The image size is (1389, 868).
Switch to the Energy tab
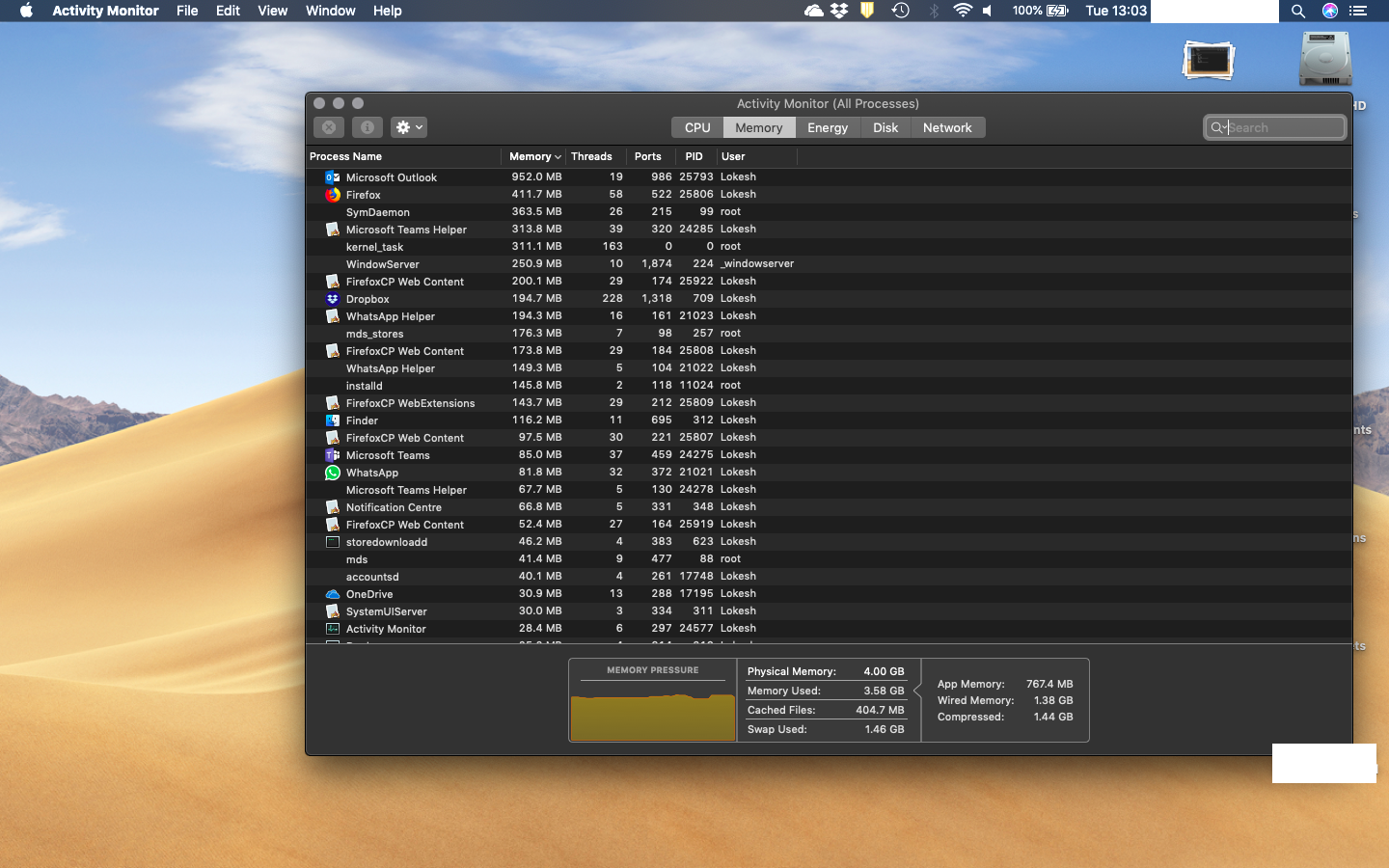[x=828, y=127]
